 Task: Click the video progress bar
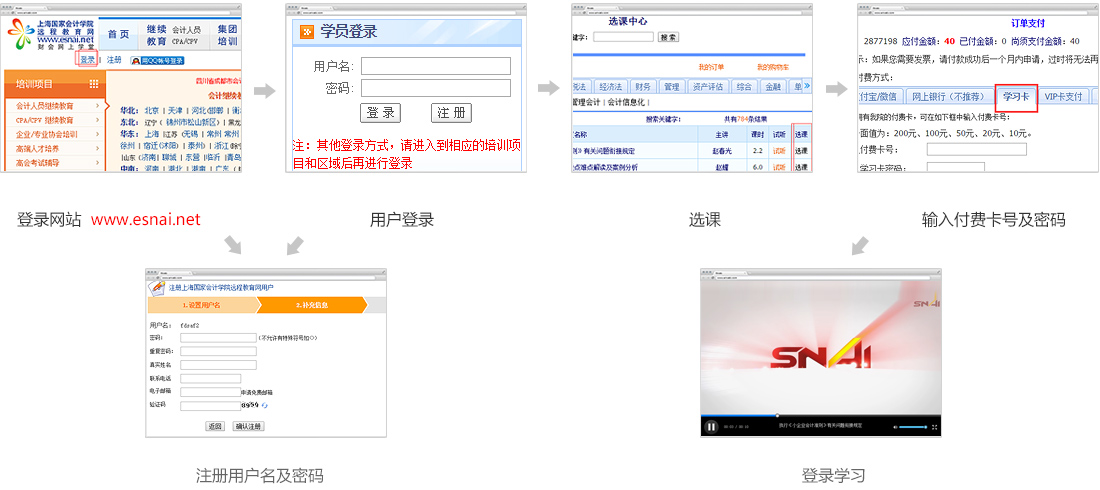click(x=821, y=416)
